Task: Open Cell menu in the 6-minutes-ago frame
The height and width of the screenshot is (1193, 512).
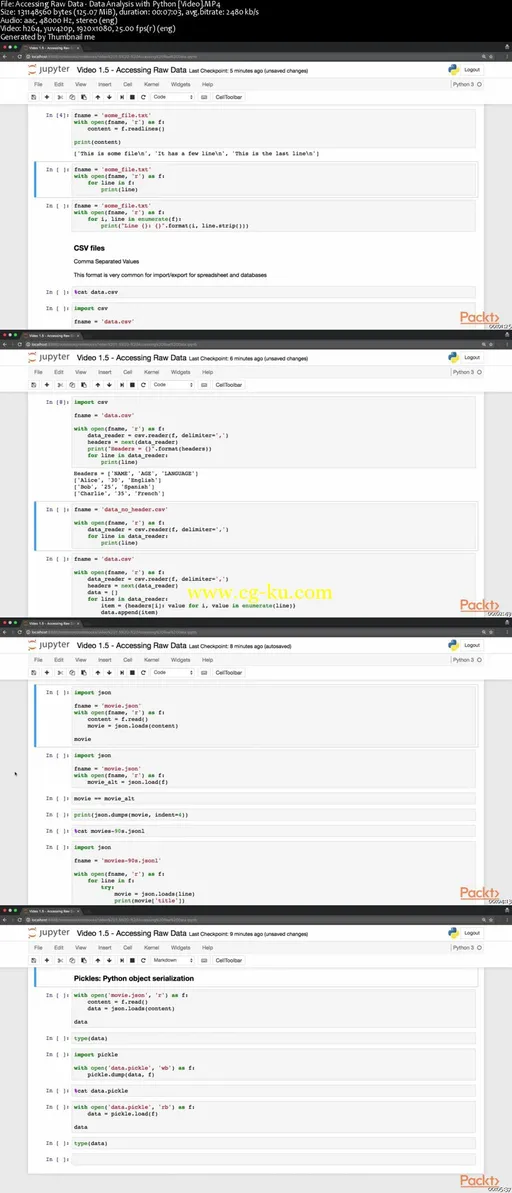Action: (x=128, y=372)
